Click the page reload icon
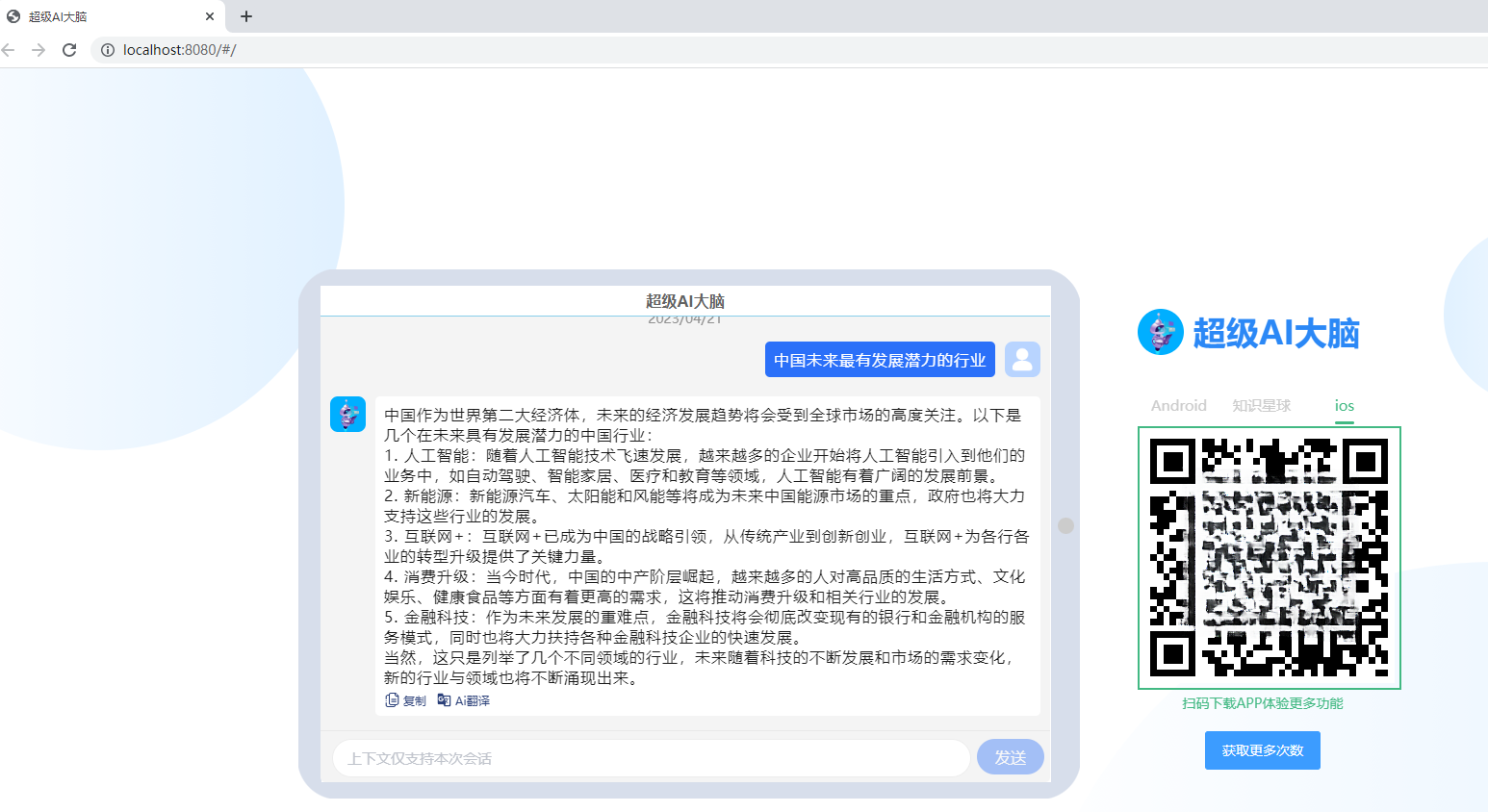The image size is (1488, 812). tap(68, 50)
